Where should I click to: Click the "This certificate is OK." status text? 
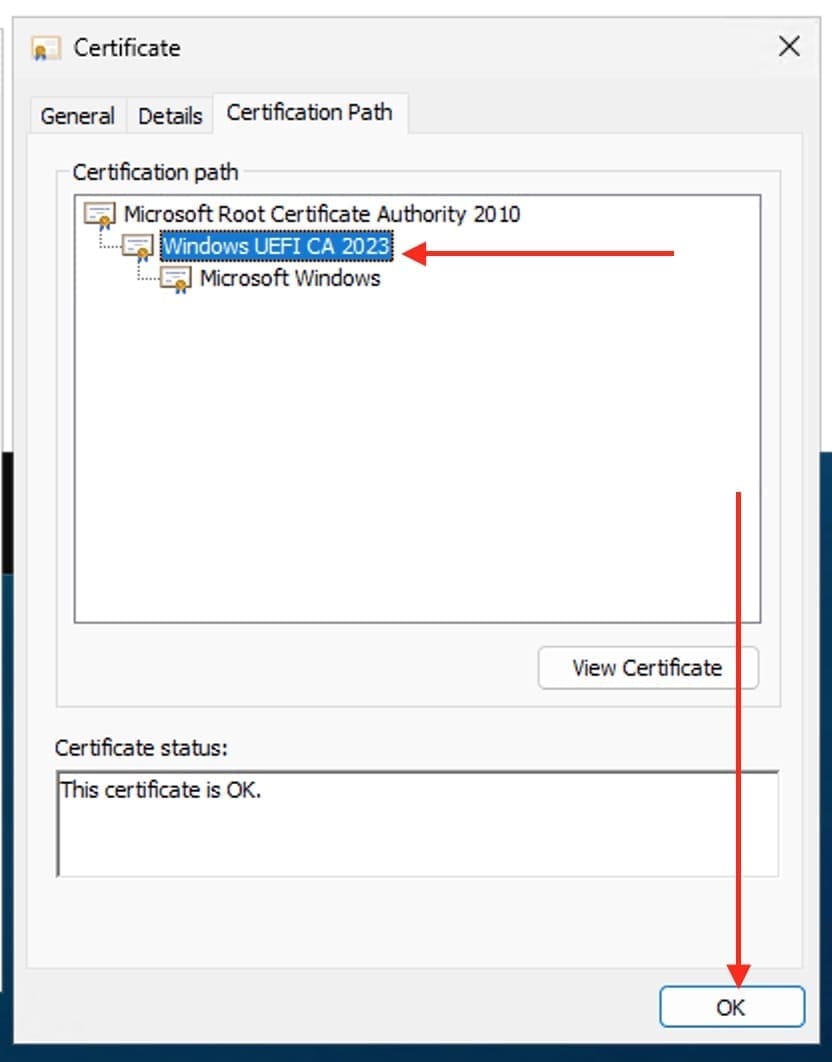pyautogui.click(x=161, y=790)
